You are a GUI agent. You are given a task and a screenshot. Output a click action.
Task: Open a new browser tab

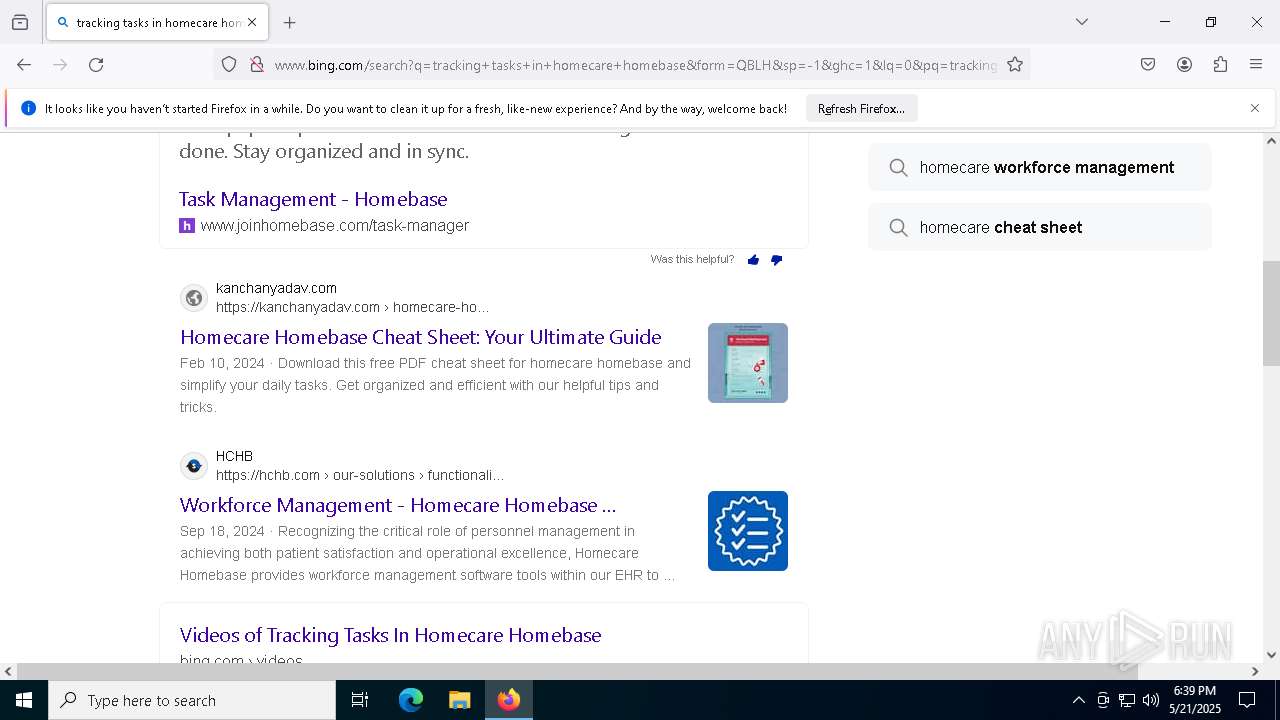click(290, 22)
